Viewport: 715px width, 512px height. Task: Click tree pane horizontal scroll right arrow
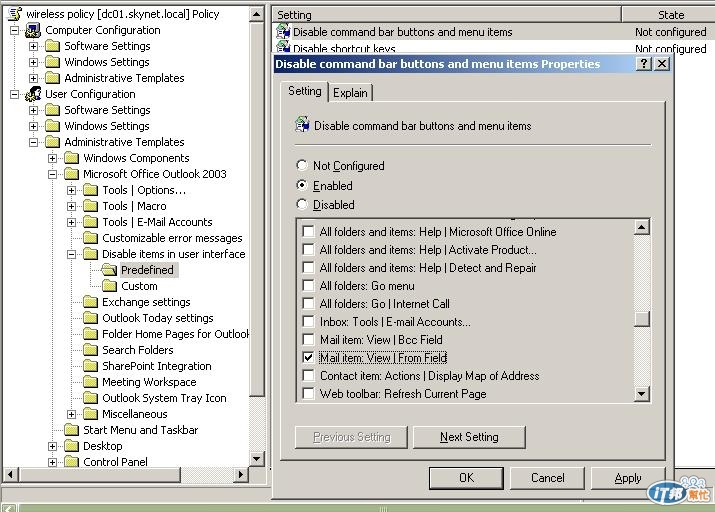point(241,475)
